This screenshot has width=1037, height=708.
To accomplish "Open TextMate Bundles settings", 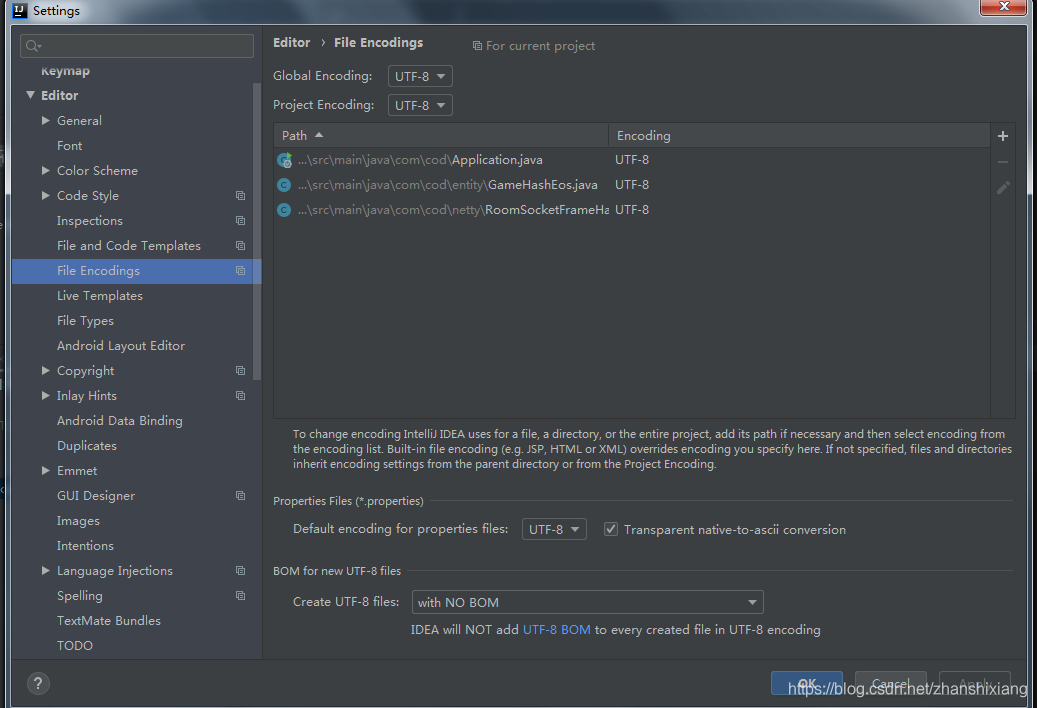I will tap(109, 621).
